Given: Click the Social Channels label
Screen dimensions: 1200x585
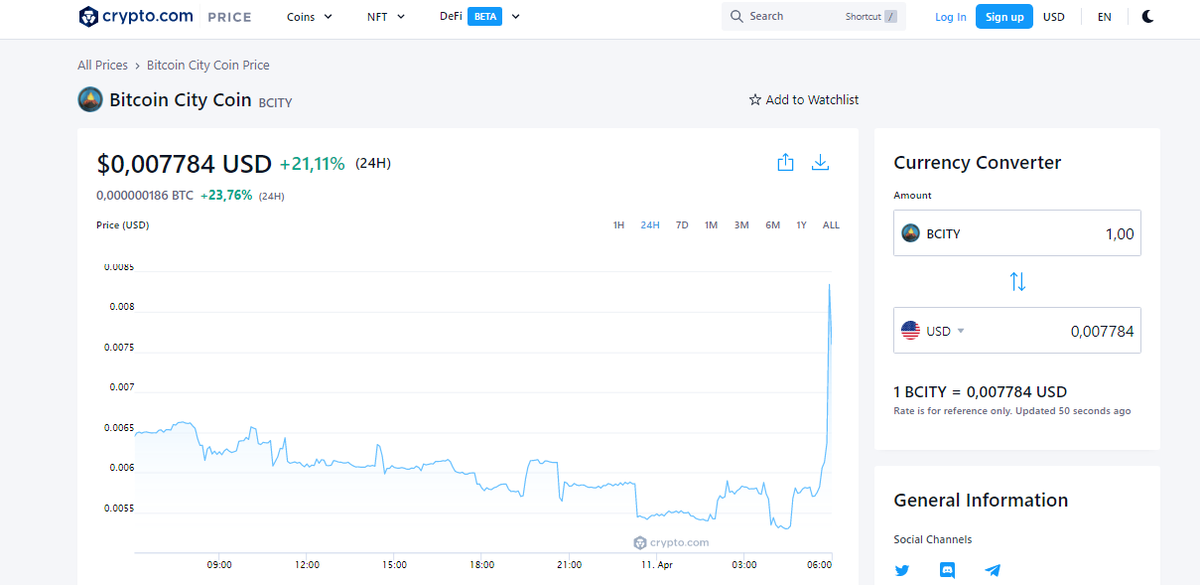Looking at the screenshot, I should click(933, 540).
